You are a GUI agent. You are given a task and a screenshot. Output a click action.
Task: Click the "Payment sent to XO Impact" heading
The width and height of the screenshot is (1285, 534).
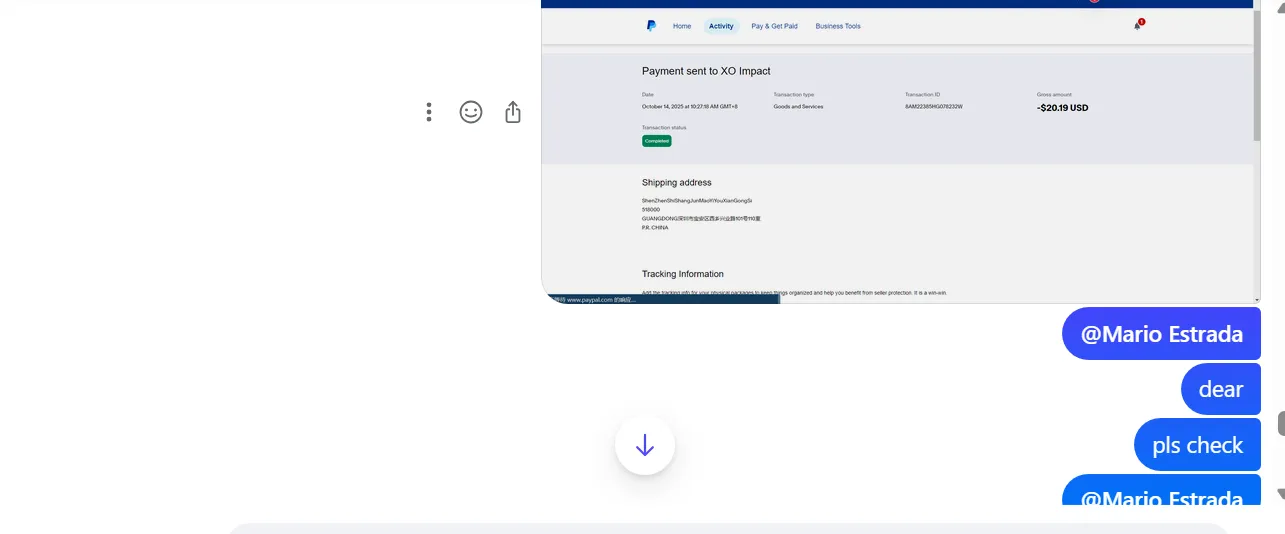pos(706,71)
